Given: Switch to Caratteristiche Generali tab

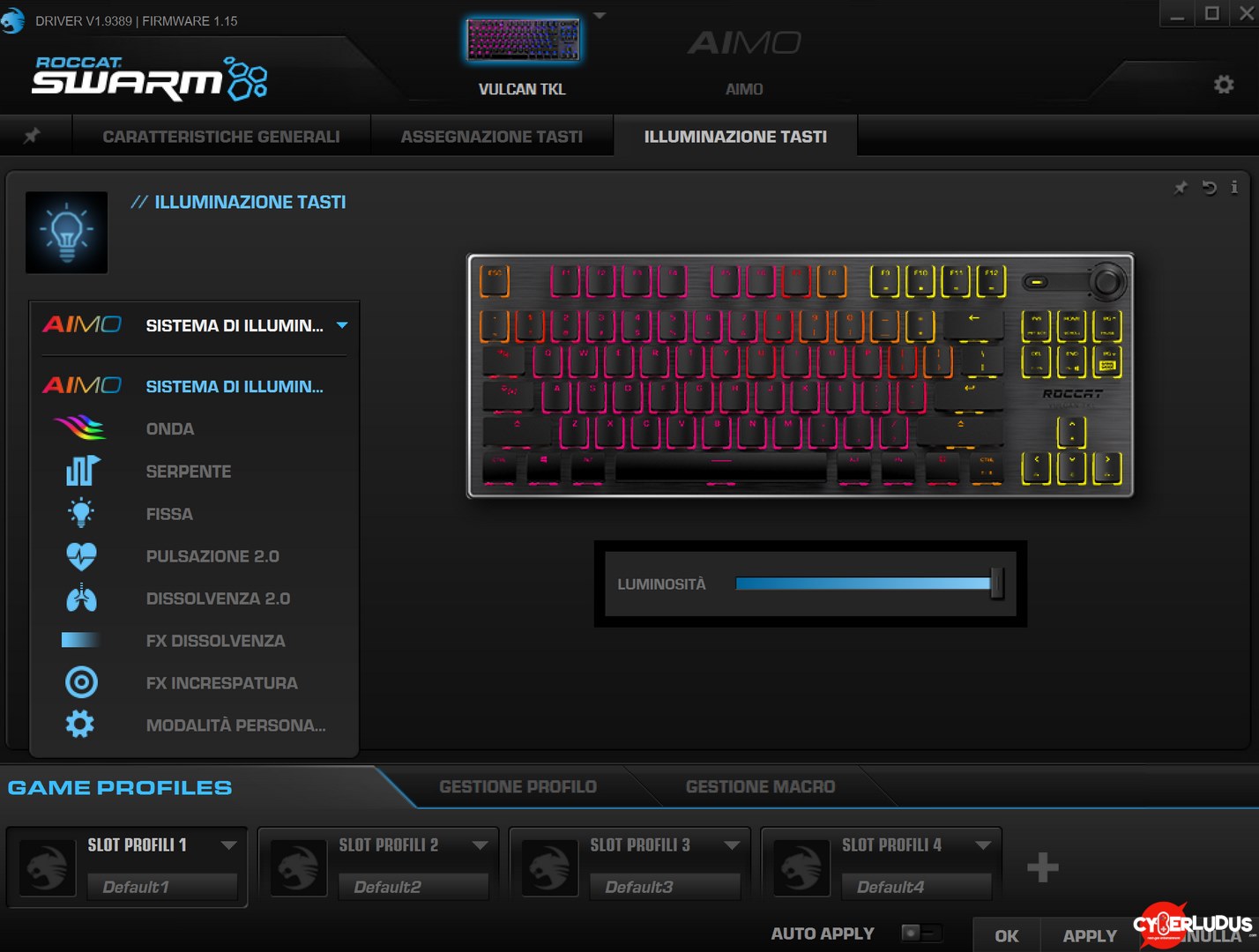Looking at the screenshot, I should point(221,137).
